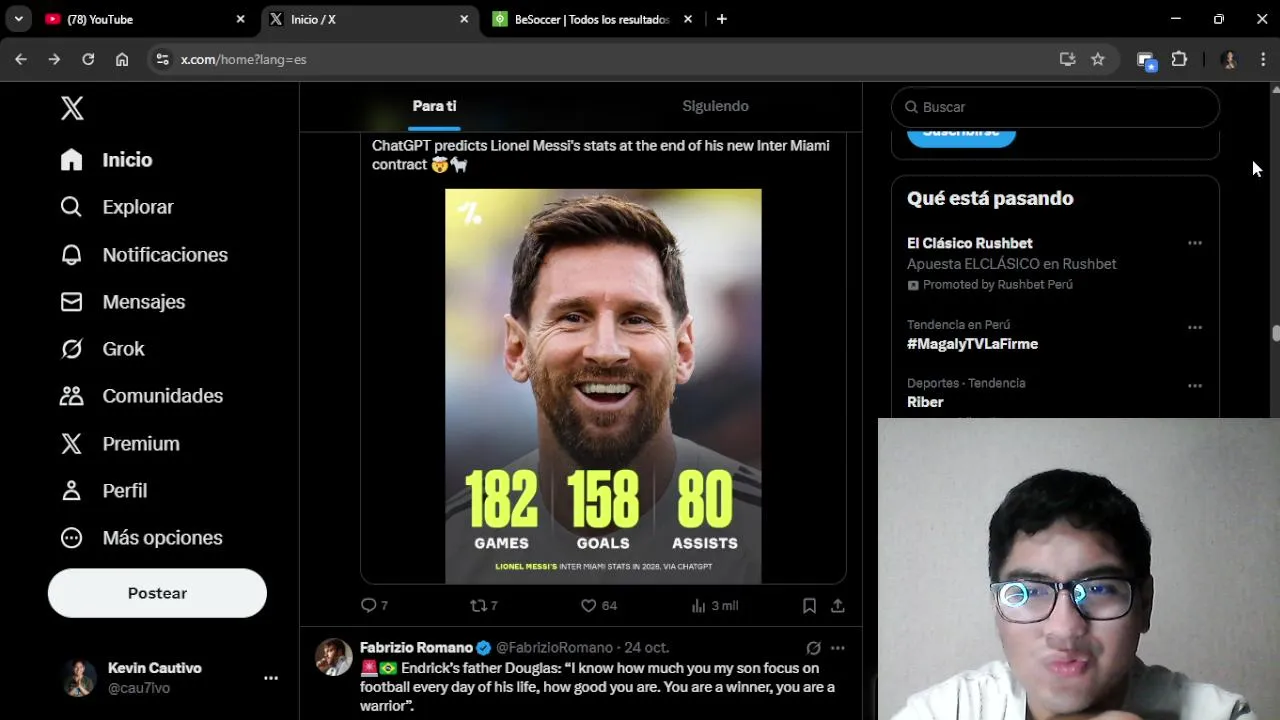This screenshot has height=720, width=1280.
Task: Open more options for El Clásico Rushbet trend
Action: pos(1194,243)
